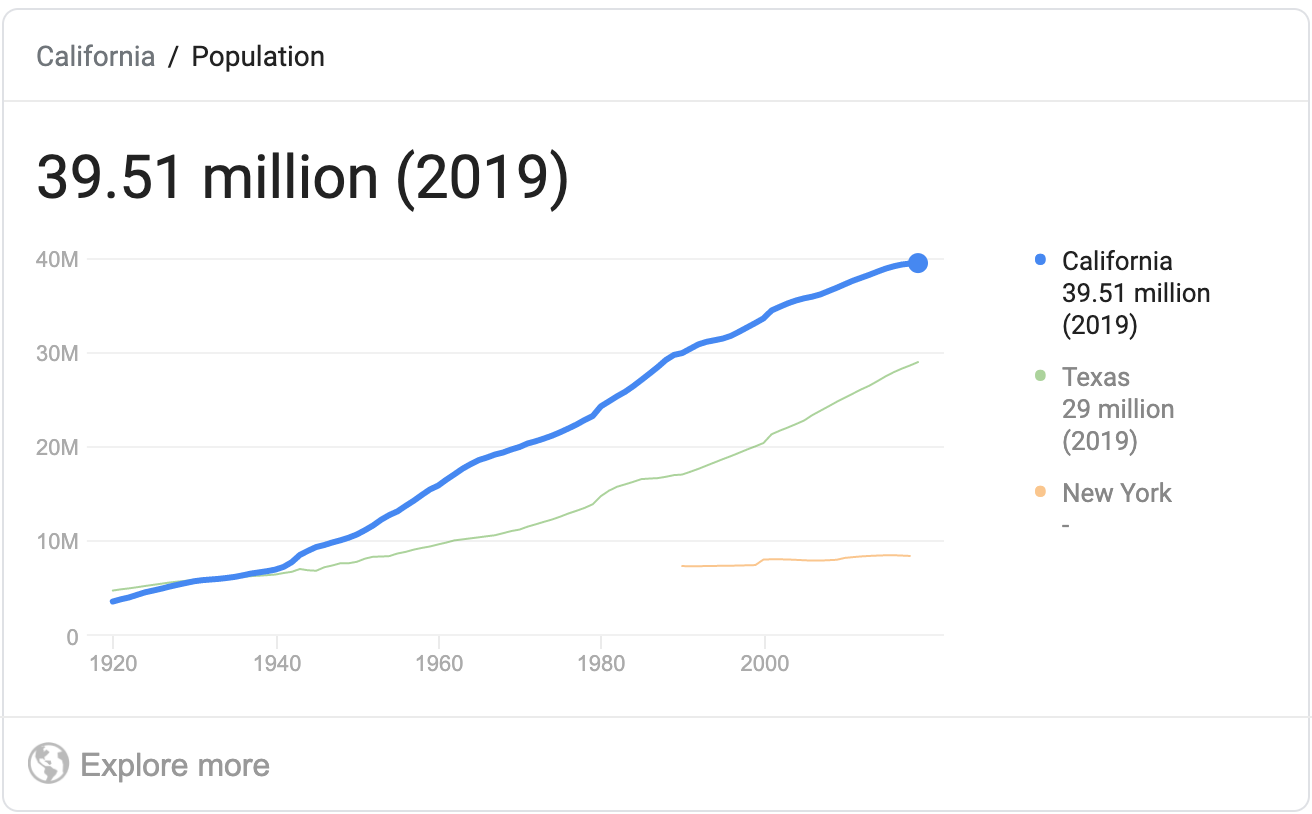Click the orange New York legend dot
Image resolution: width=1312 pixels, height=814 pixels.
pos(1040,492)
